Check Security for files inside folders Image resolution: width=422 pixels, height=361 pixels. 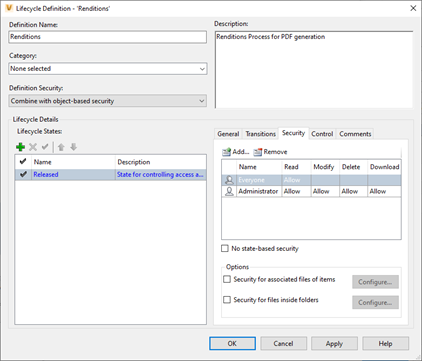(227, 300)
